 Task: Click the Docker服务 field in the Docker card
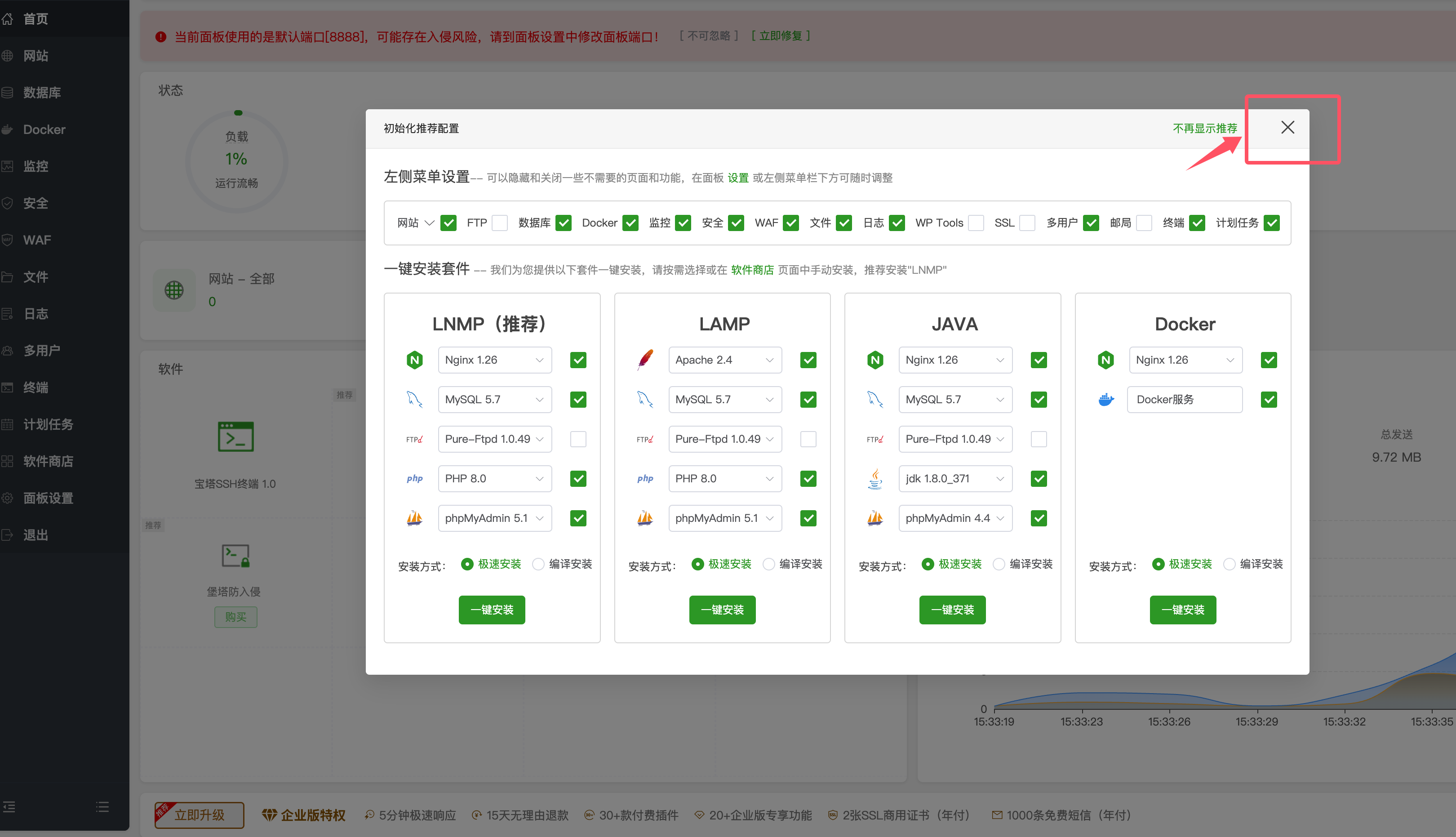1184,400
